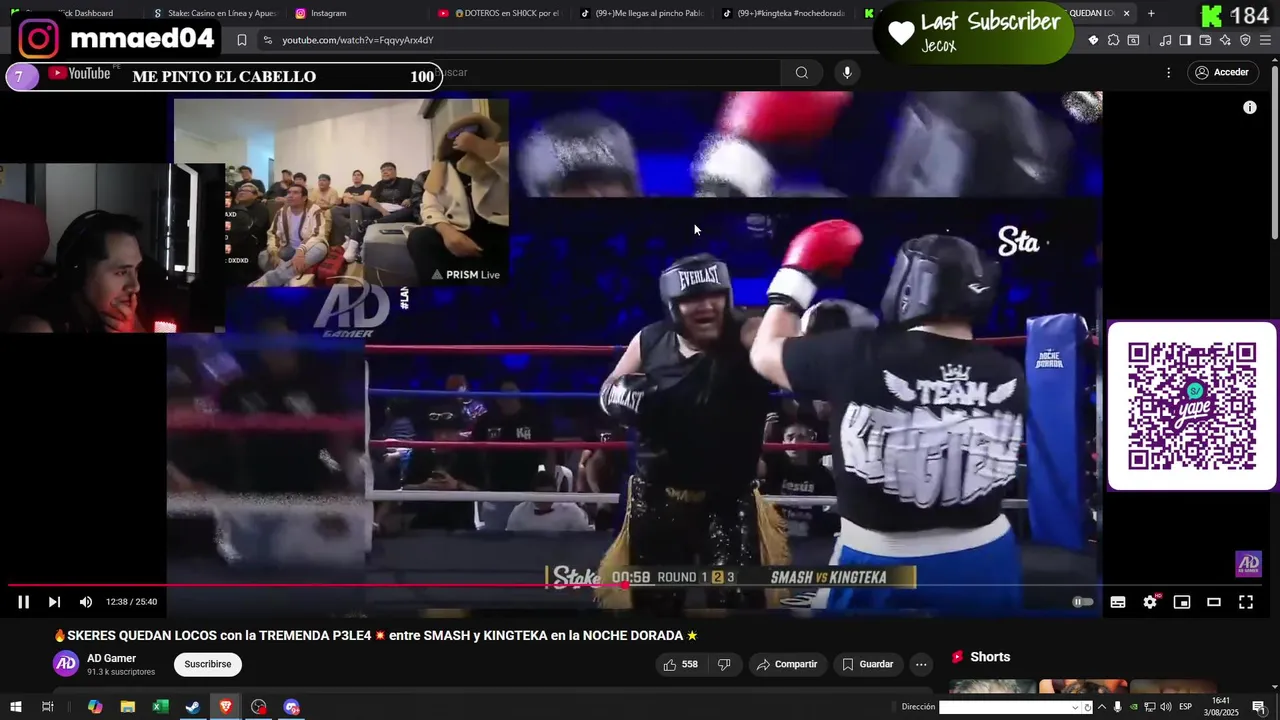The width and height of the screenshot is (1280, 720).
Task: Click the tab search toolbar icon
Action: pyautogui.click(x=1133, y=40)
